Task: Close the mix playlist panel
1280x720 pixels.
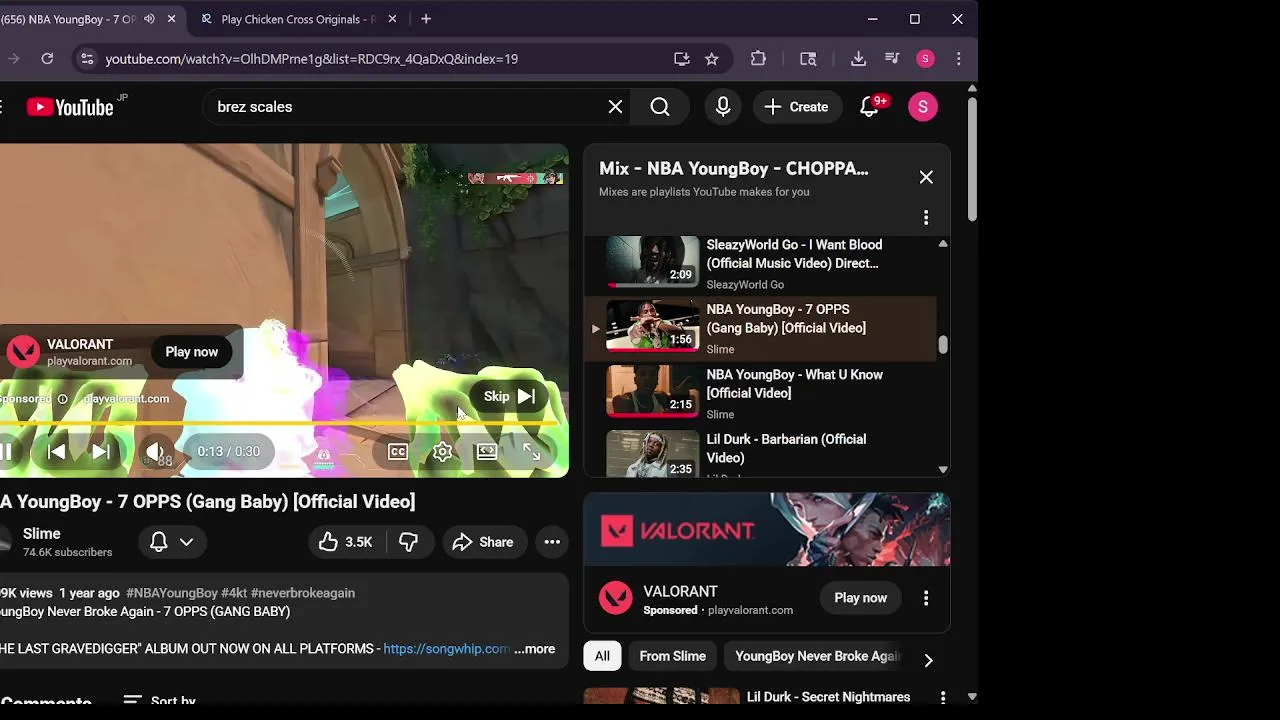Action: click(926, 177)
